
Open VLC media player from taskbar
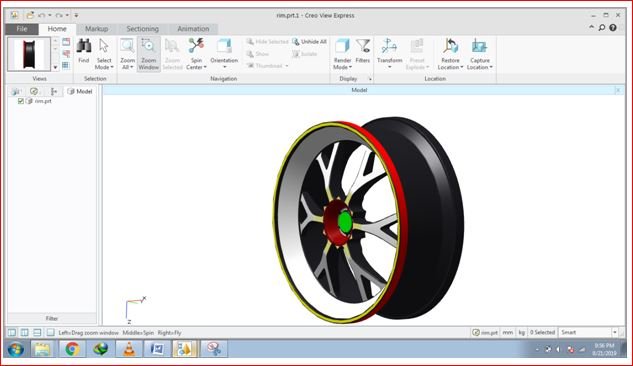(129, 349)
